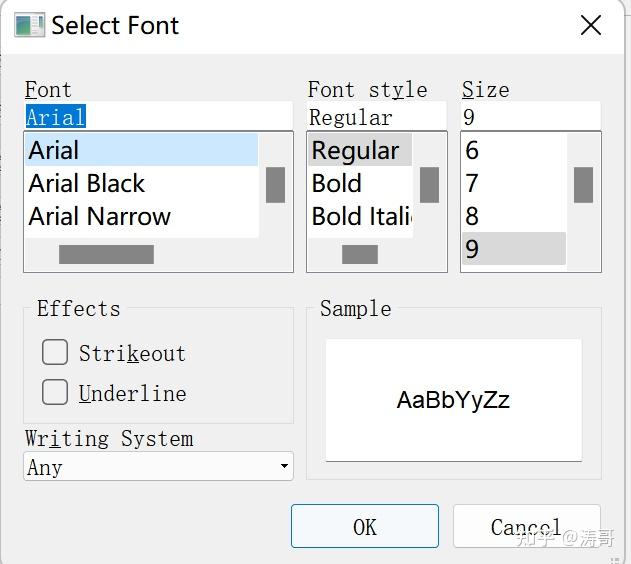The width and height of the screenshot is (631, 564).
Task: Click the Font name input field
Action: pyautogui.click(x=158, y=117)
